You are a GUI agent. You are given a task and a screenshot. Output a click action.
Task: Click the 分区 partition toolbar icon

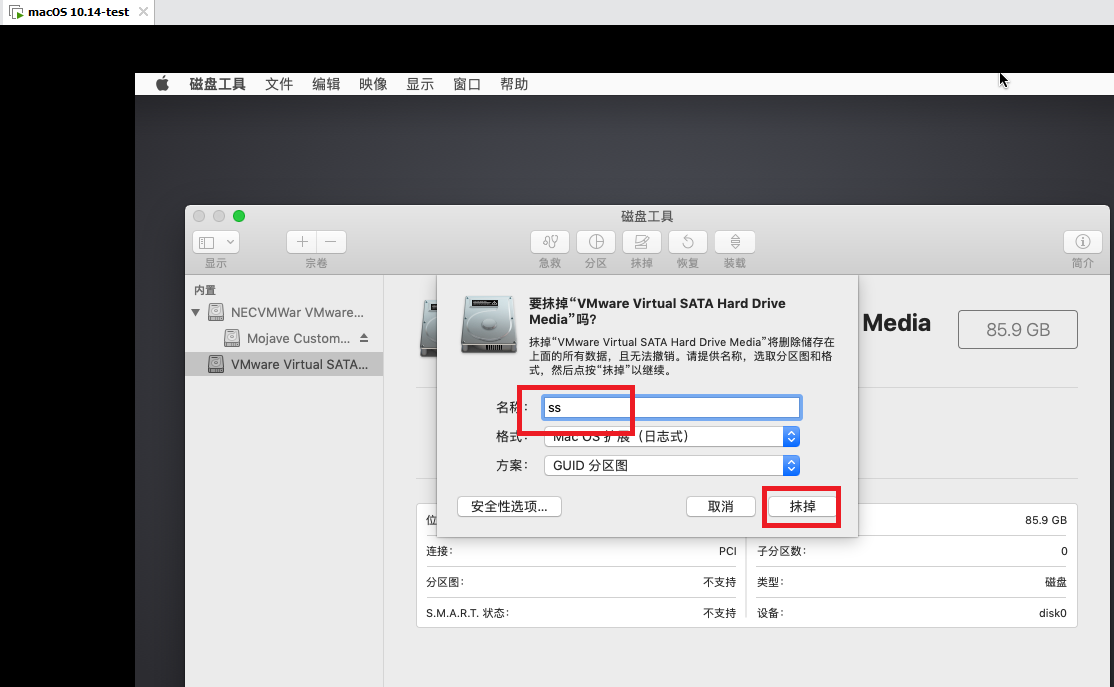596,242
